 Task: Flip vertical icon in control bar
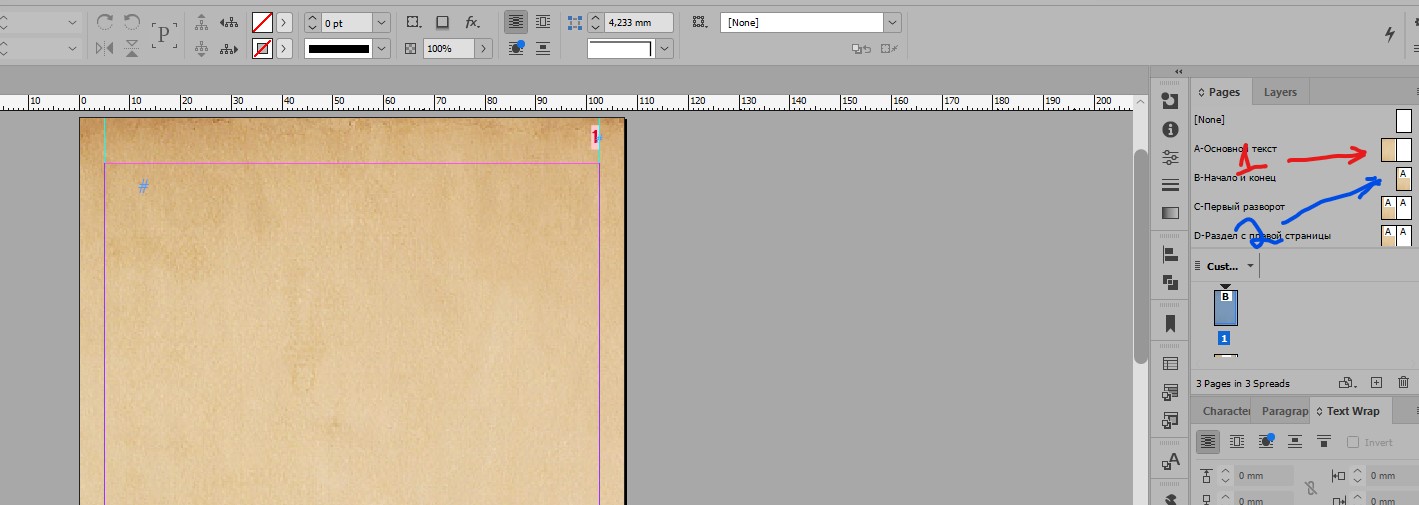tap(132, 48)
